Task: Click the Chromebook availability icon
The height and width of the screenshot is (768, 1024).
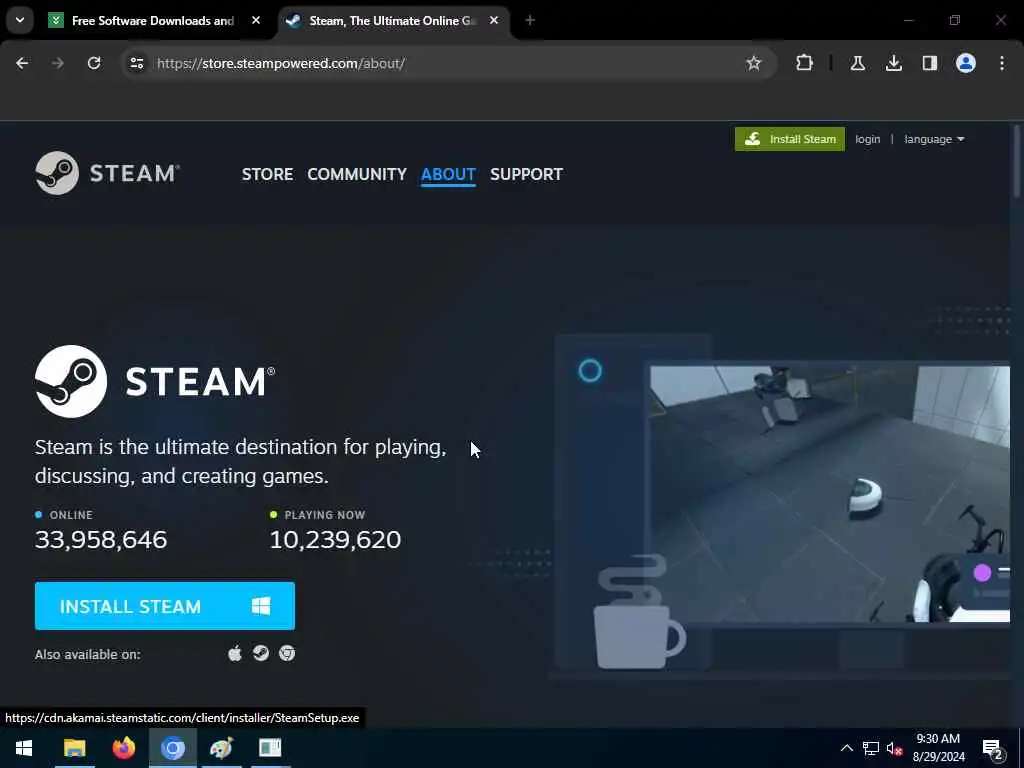Action: (287, 653)
